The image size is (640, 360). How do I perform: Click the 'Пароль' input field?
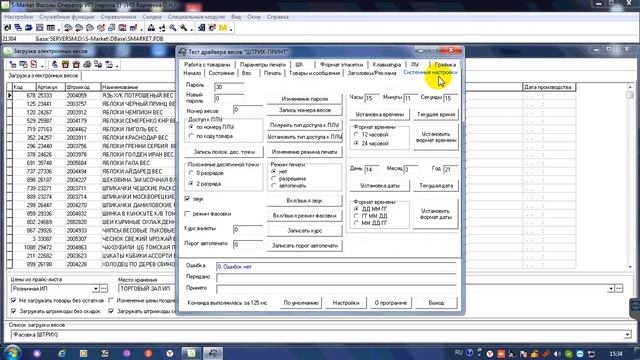(229, 87)
